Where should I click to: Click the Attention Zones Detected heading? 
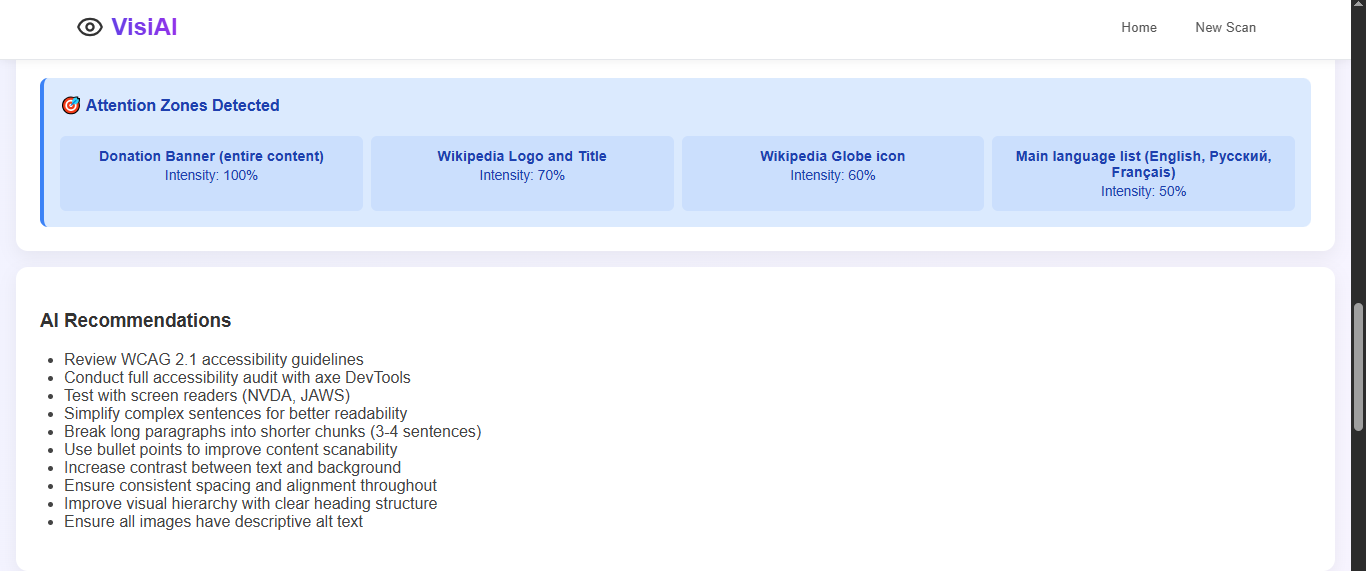pos(182,105)
